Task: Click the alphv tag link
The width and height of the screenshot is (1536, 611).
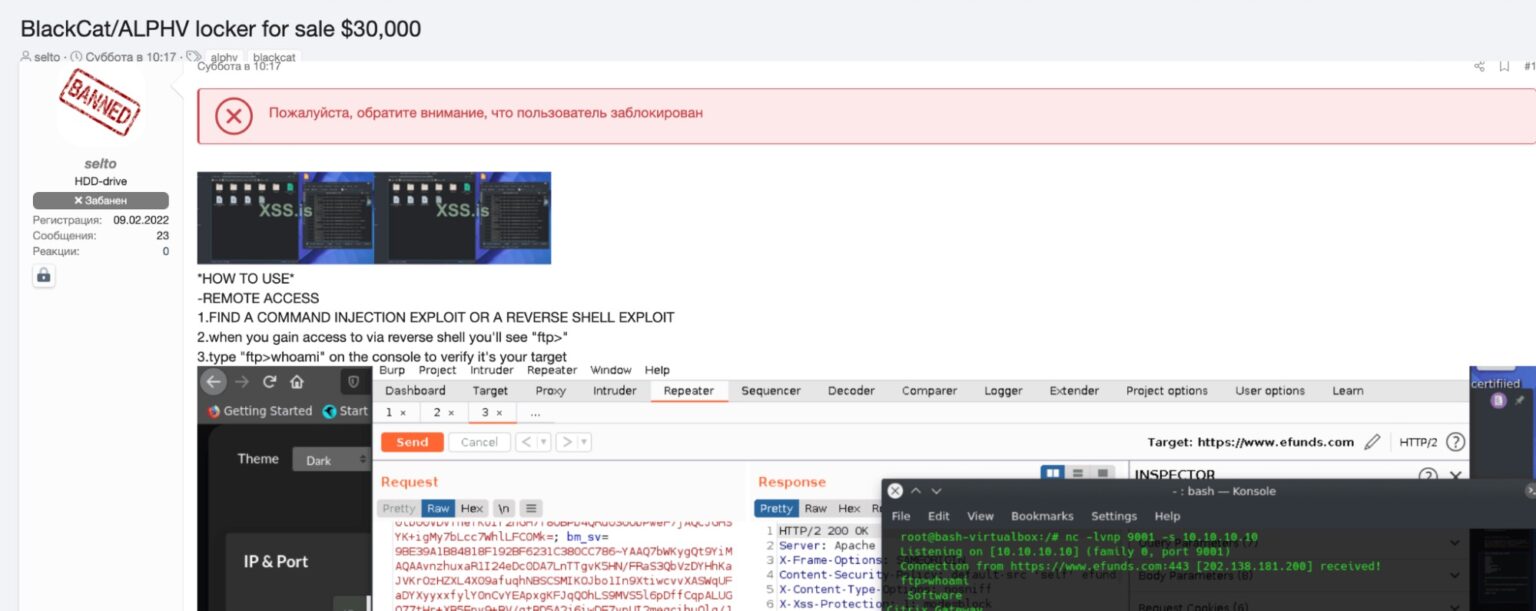Action: (x=224, y=58)
